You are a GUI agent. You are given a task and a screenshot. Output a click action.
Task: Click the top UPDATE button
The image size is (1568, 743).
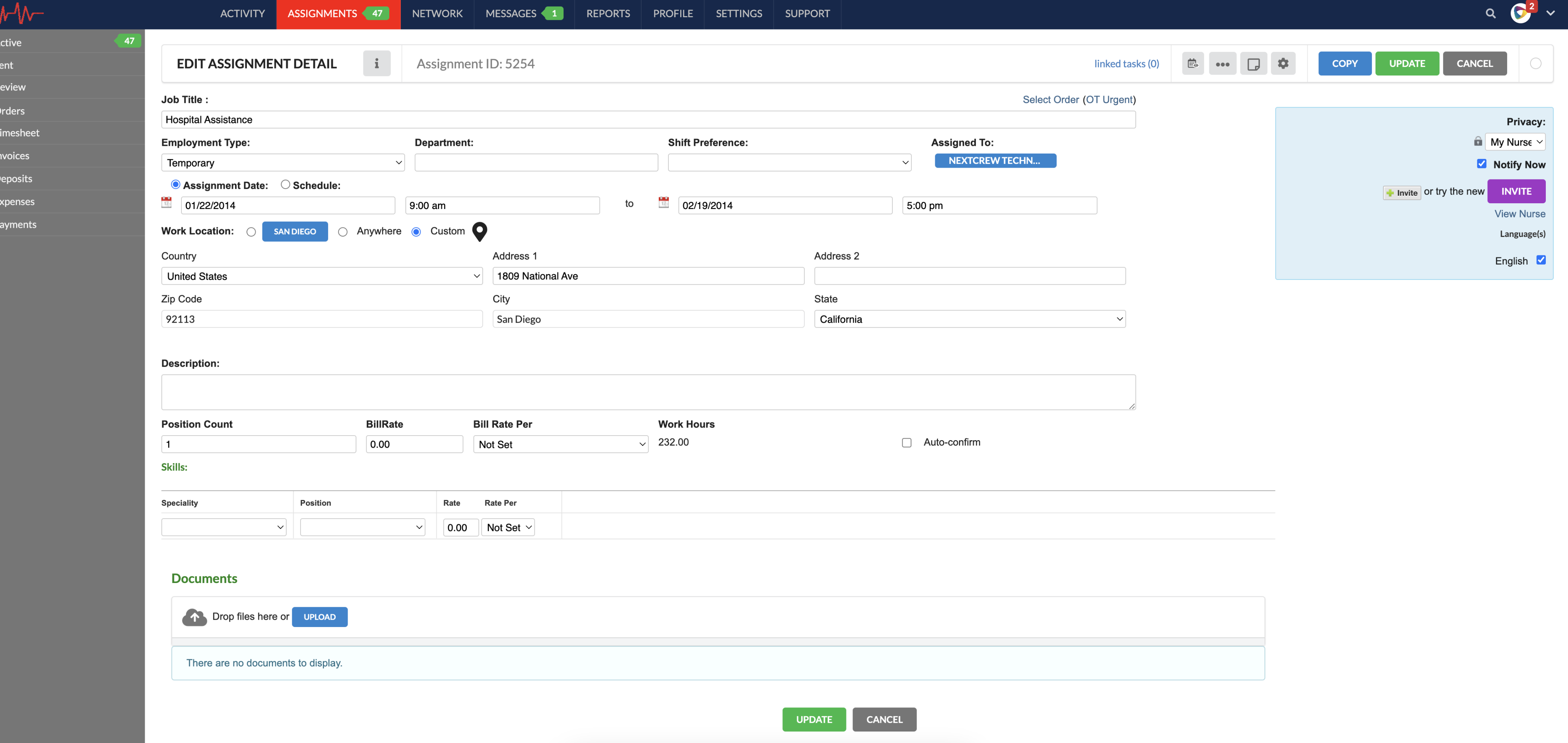(x=1407, y=63)
